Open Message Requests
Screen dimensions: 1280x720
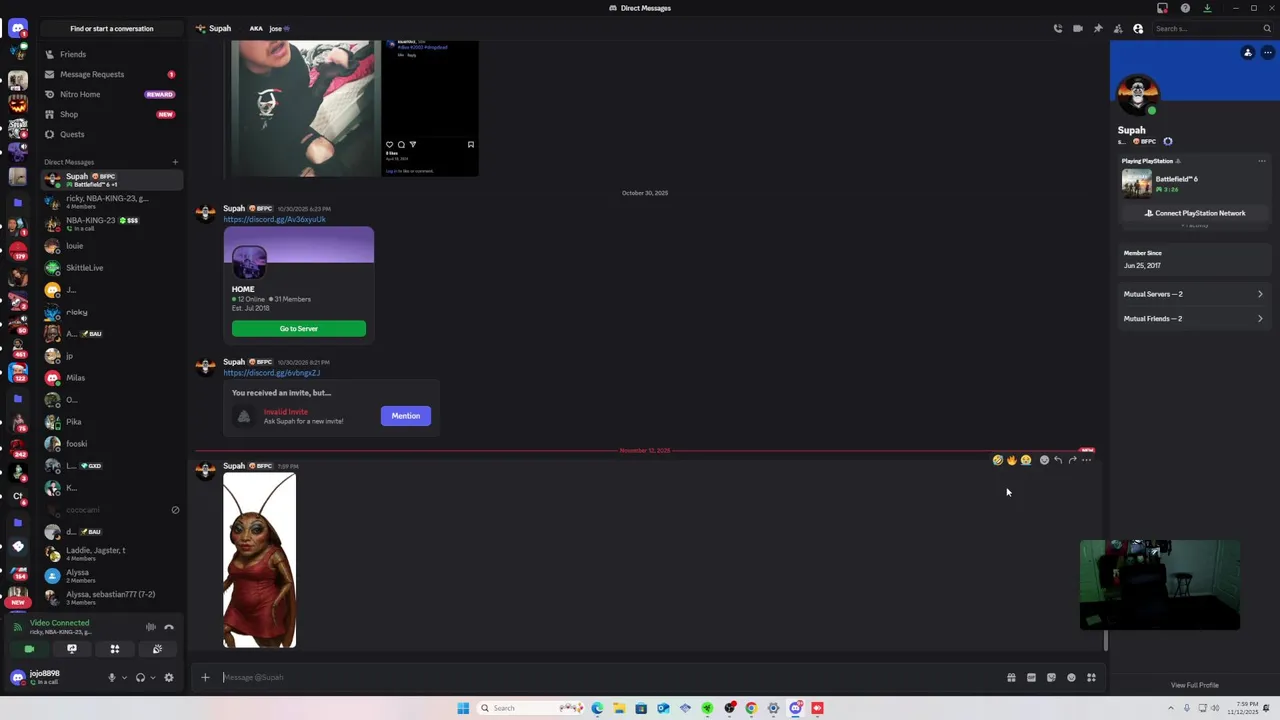112,74
